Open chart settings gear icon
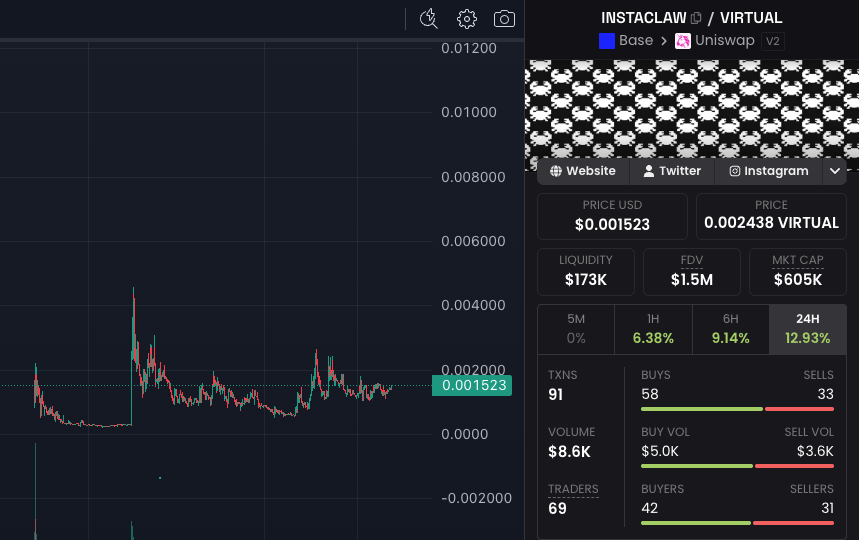 pyautogui.click(x=467, y=19)
